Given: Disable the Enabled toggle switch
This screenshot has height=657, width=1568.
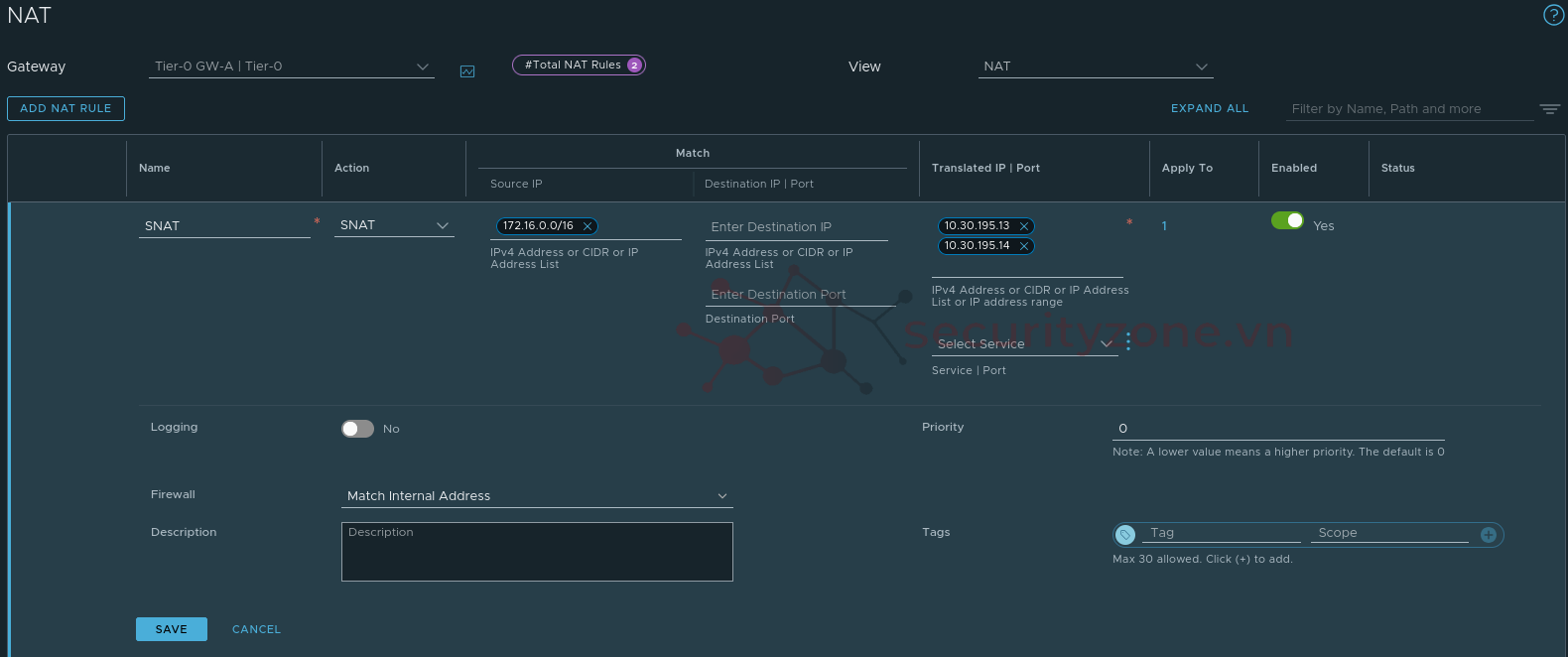Looking at the screenshot, I should (x=1287, y=220).
